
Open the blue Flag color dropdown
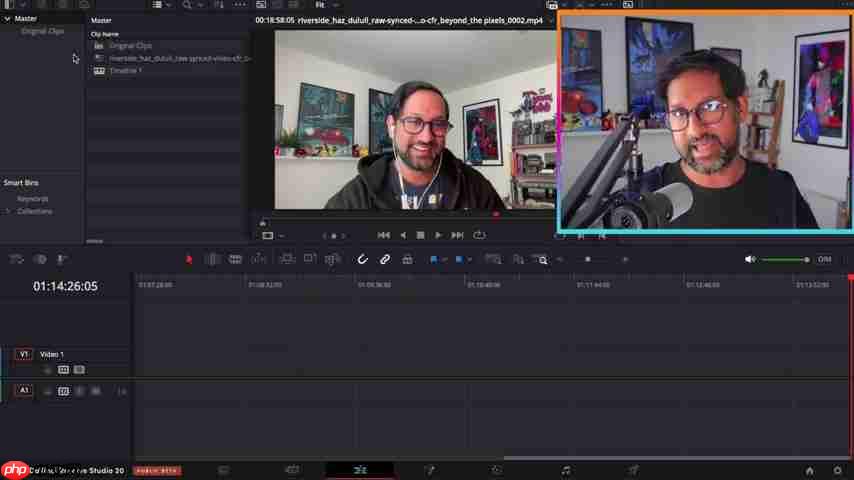(x=444, y=260)
